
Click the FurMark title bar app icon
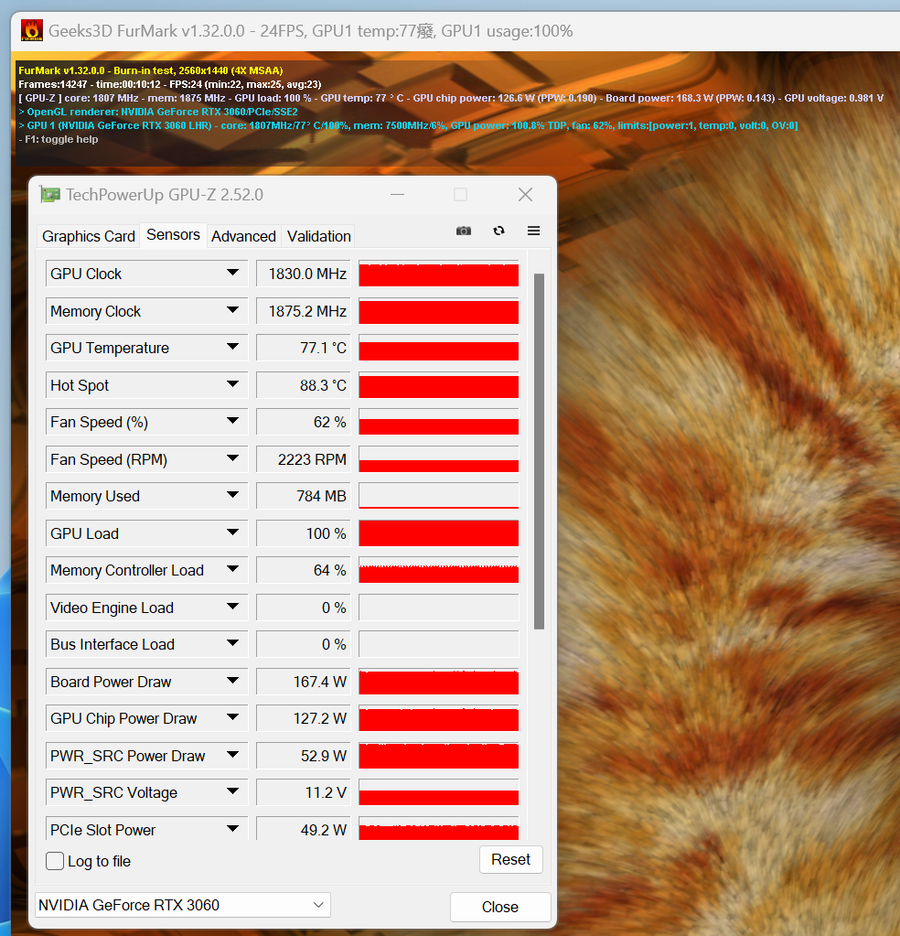(32, 30)
